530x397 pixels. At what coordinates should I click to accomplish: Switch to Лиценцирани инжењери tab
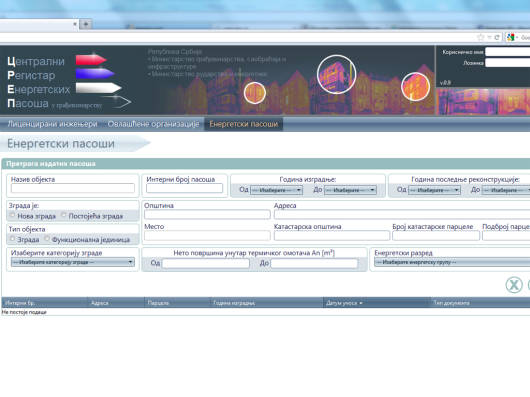click(52, 124)
